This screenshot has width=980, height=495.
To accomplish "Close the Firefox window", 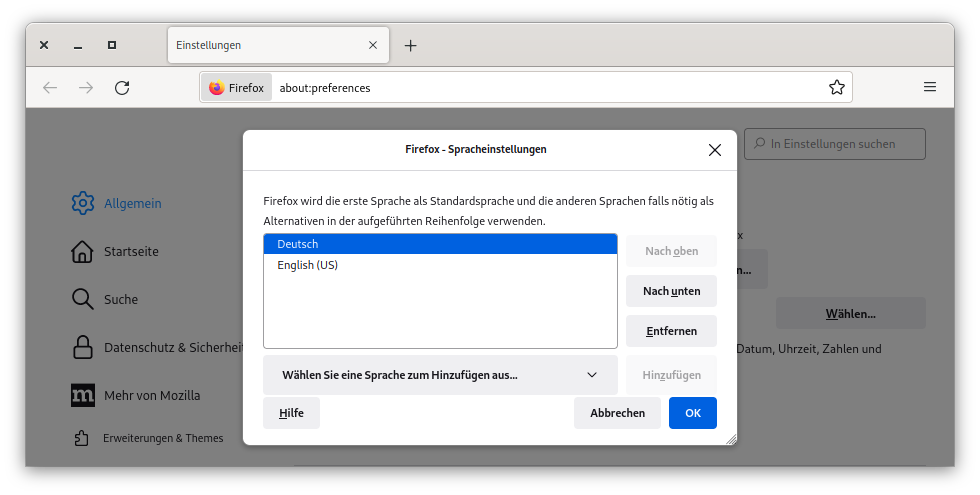I will pos(44,45).
